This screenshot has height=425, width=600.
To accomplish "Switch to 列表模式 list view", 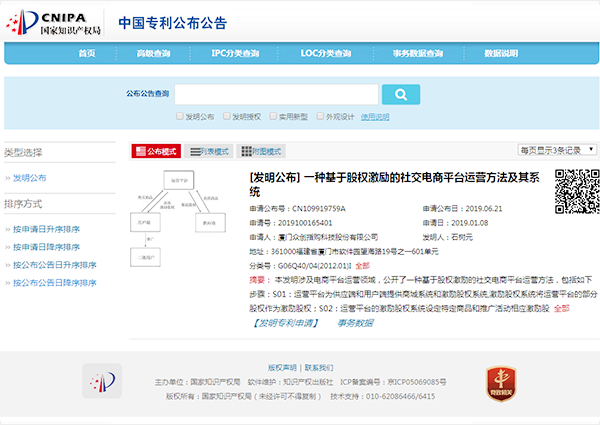I will (208, 151).
